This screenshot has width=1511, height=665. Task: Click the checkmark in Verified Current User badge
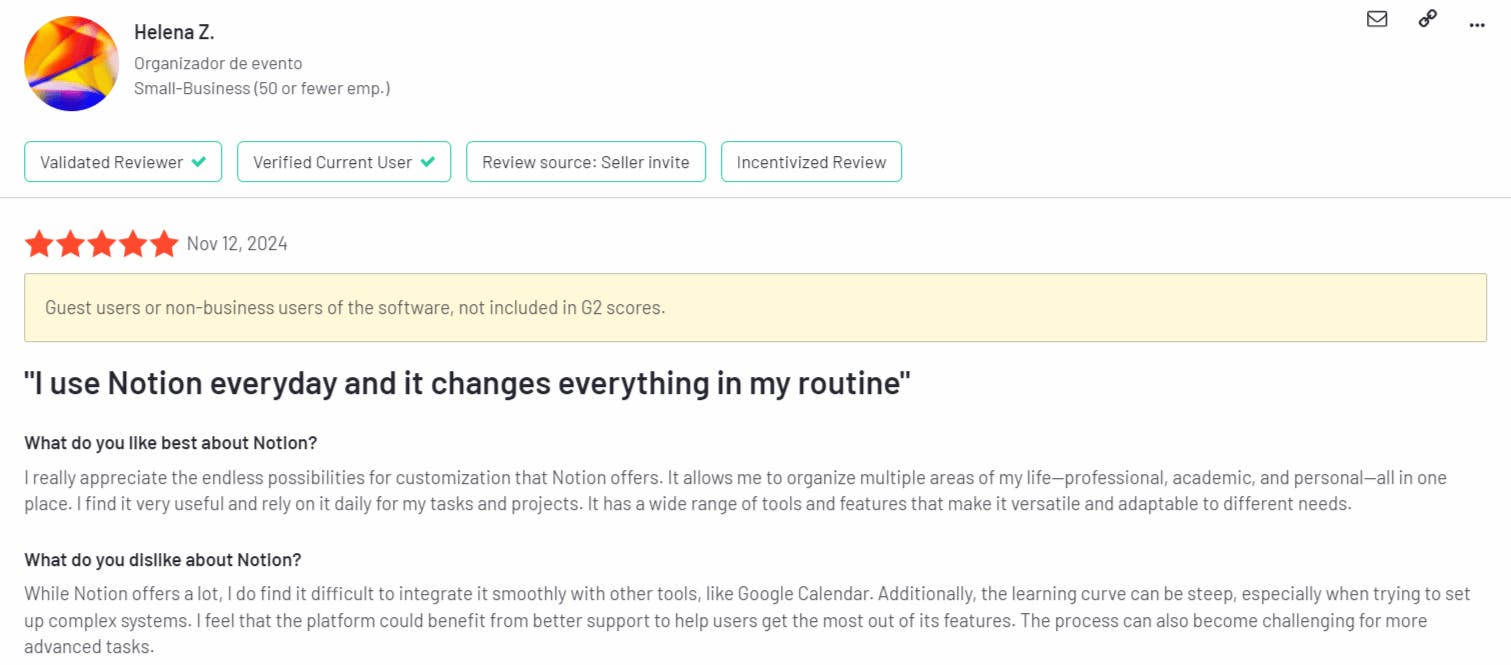coord(428,161)
